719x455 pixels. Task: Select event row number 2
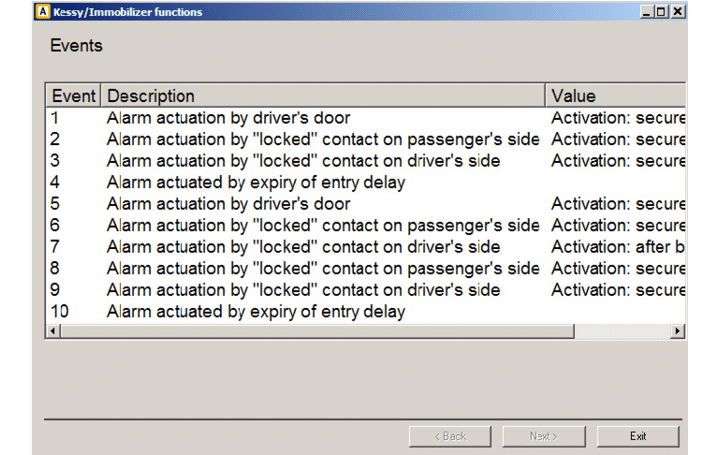tap(322, 139)
